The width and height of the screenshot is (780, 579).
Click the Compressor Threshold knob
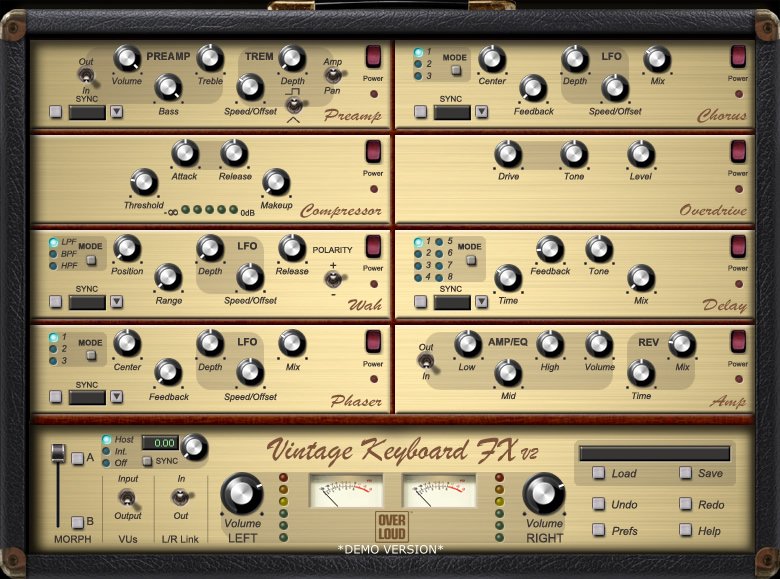coord(144,182)
